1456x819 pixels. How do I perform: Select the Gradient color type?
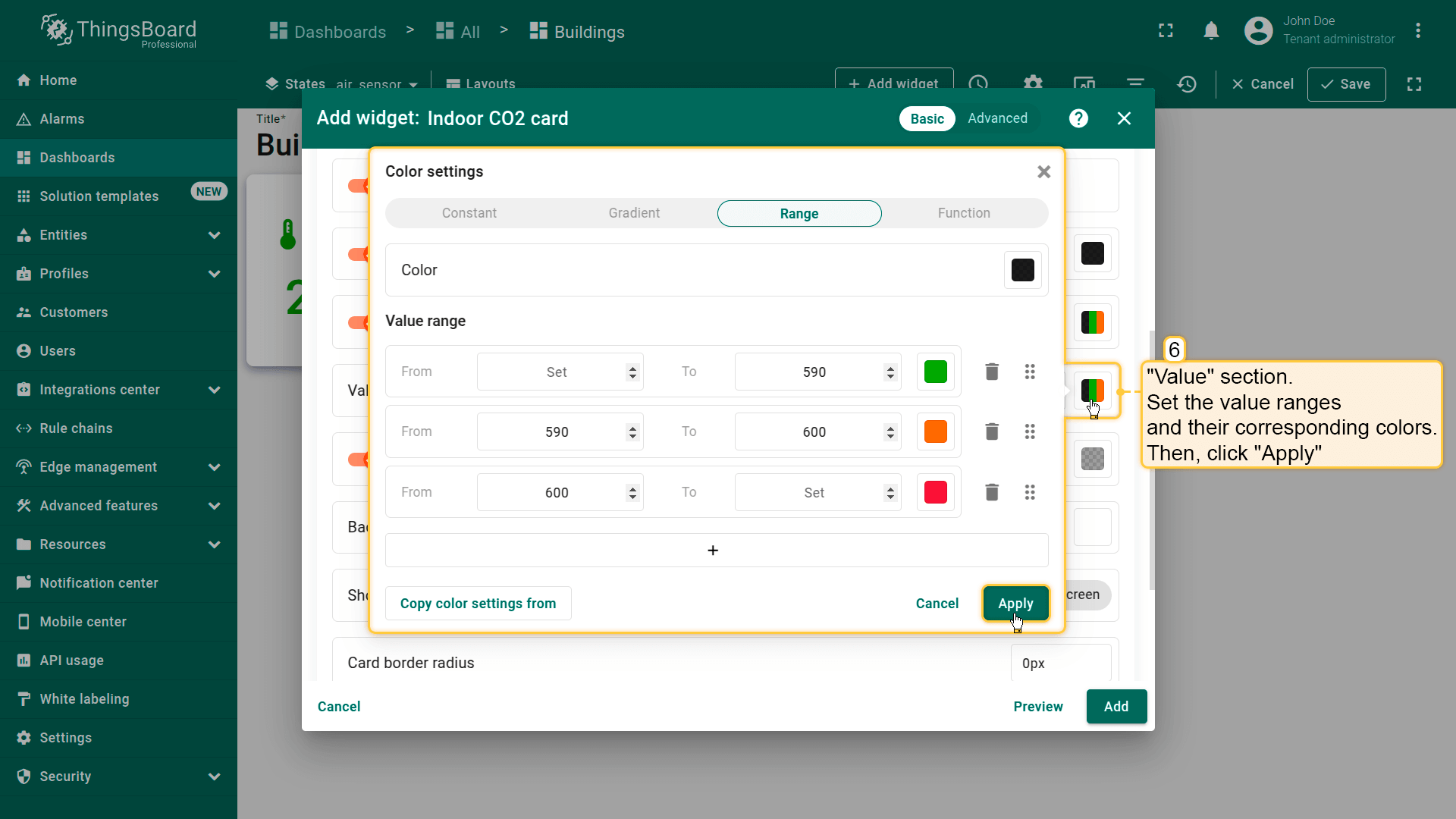tap(634, 213)
